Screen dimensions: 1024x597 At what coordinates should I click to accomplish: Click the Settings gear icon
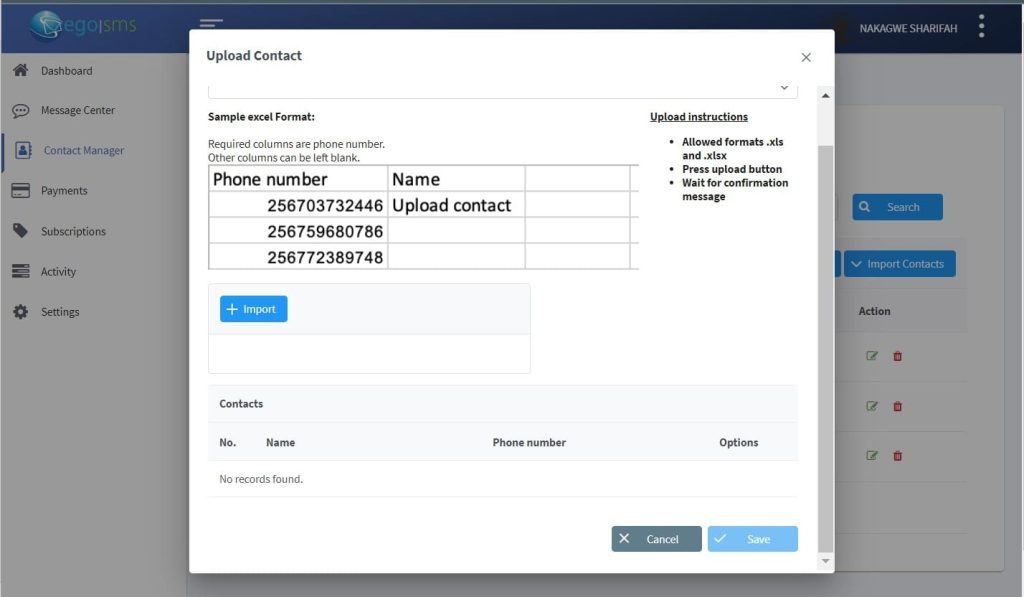tap(20, 312)
